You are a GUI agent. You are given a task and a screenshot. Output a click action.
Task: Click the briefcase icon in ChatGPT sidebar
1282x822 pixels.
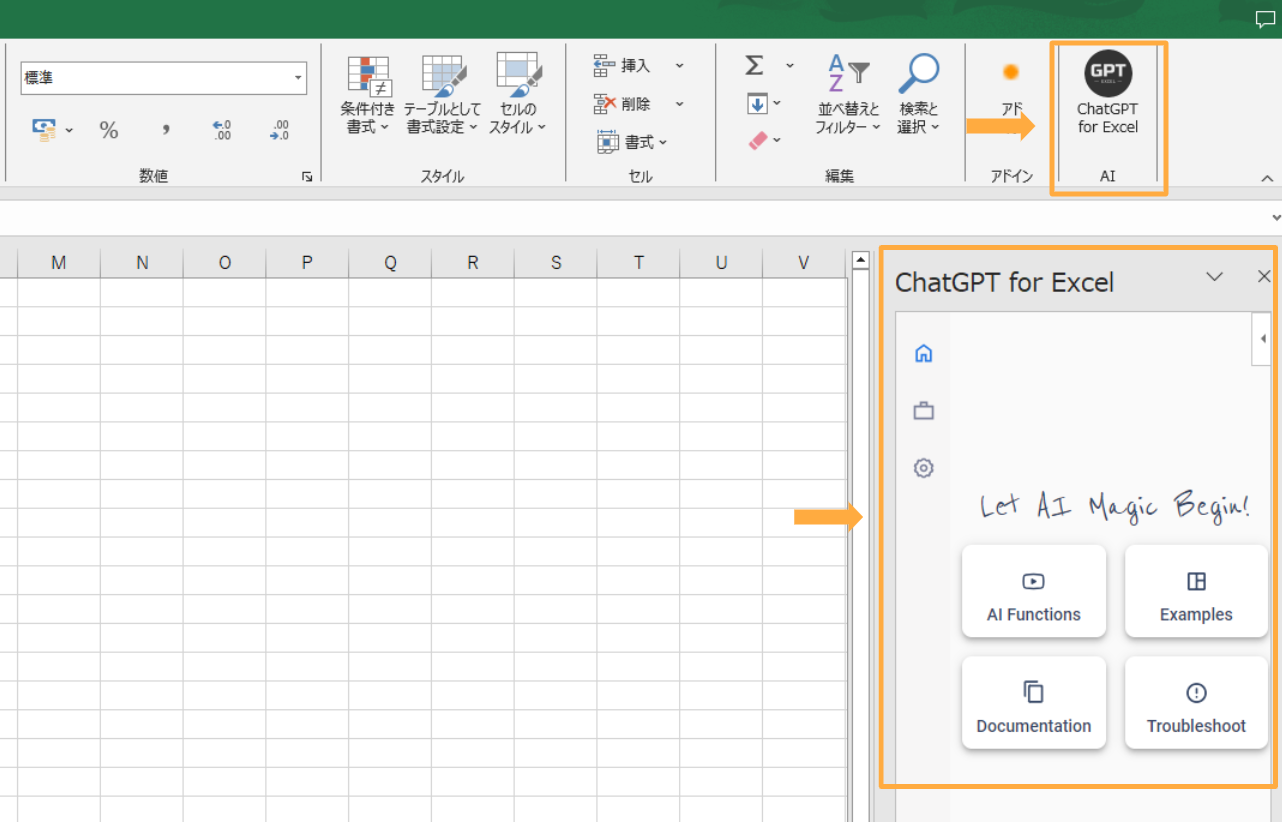click(x=923, y=410)
